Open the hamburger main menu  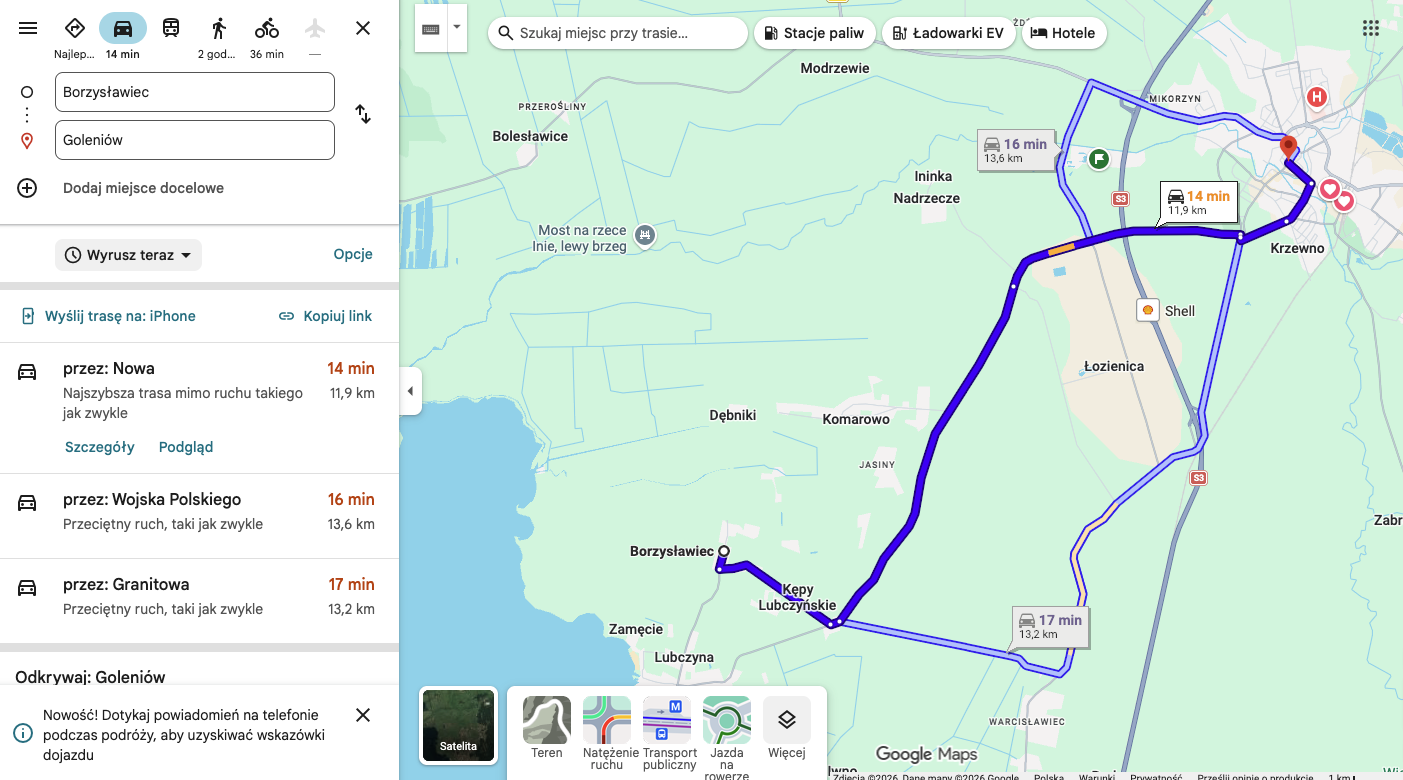(x=28, y=28)
